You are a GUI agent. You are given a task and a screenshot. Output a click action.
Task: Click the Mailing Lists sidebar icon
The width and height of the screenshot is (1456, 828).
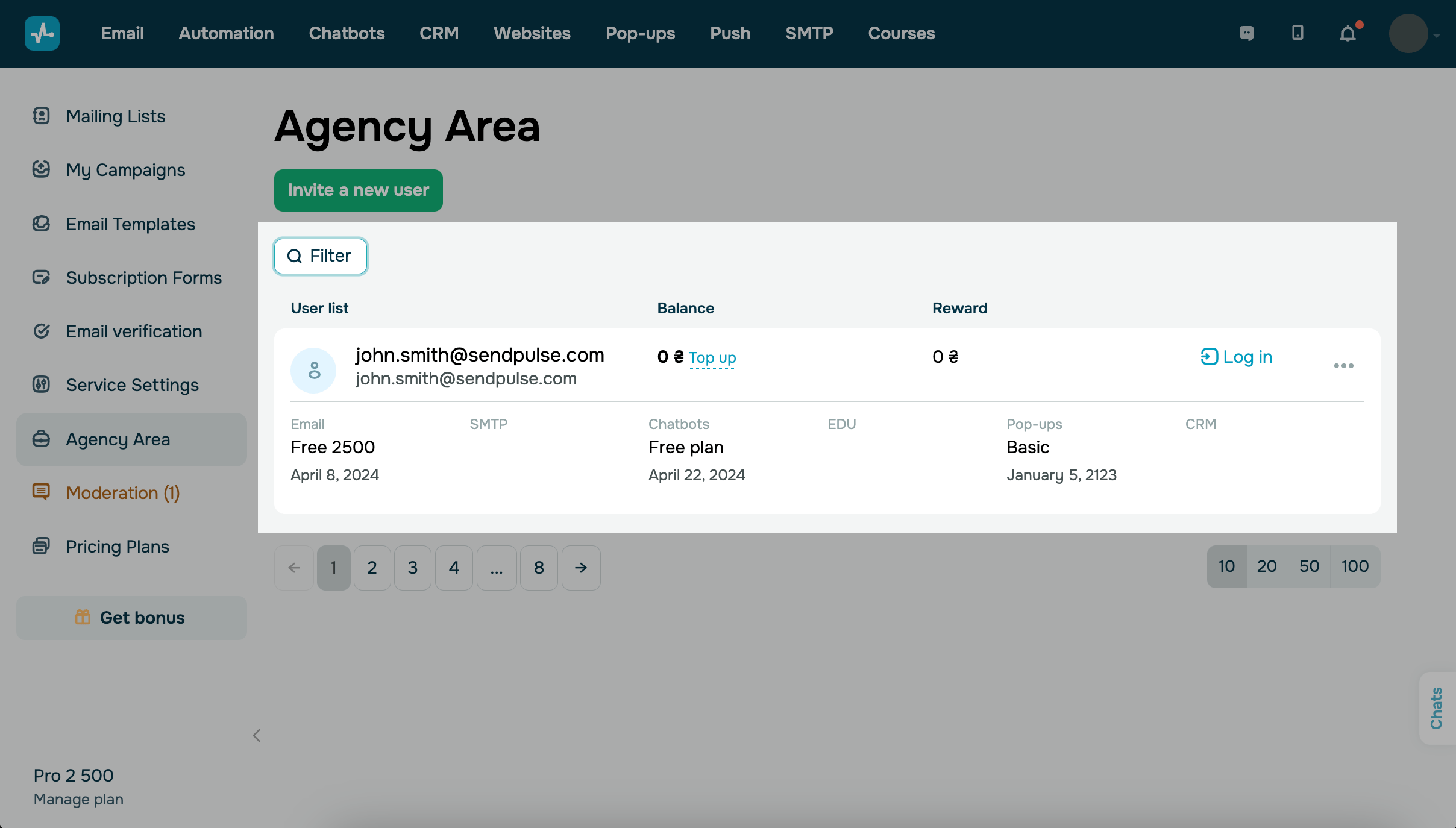click(x=41, y=116)
